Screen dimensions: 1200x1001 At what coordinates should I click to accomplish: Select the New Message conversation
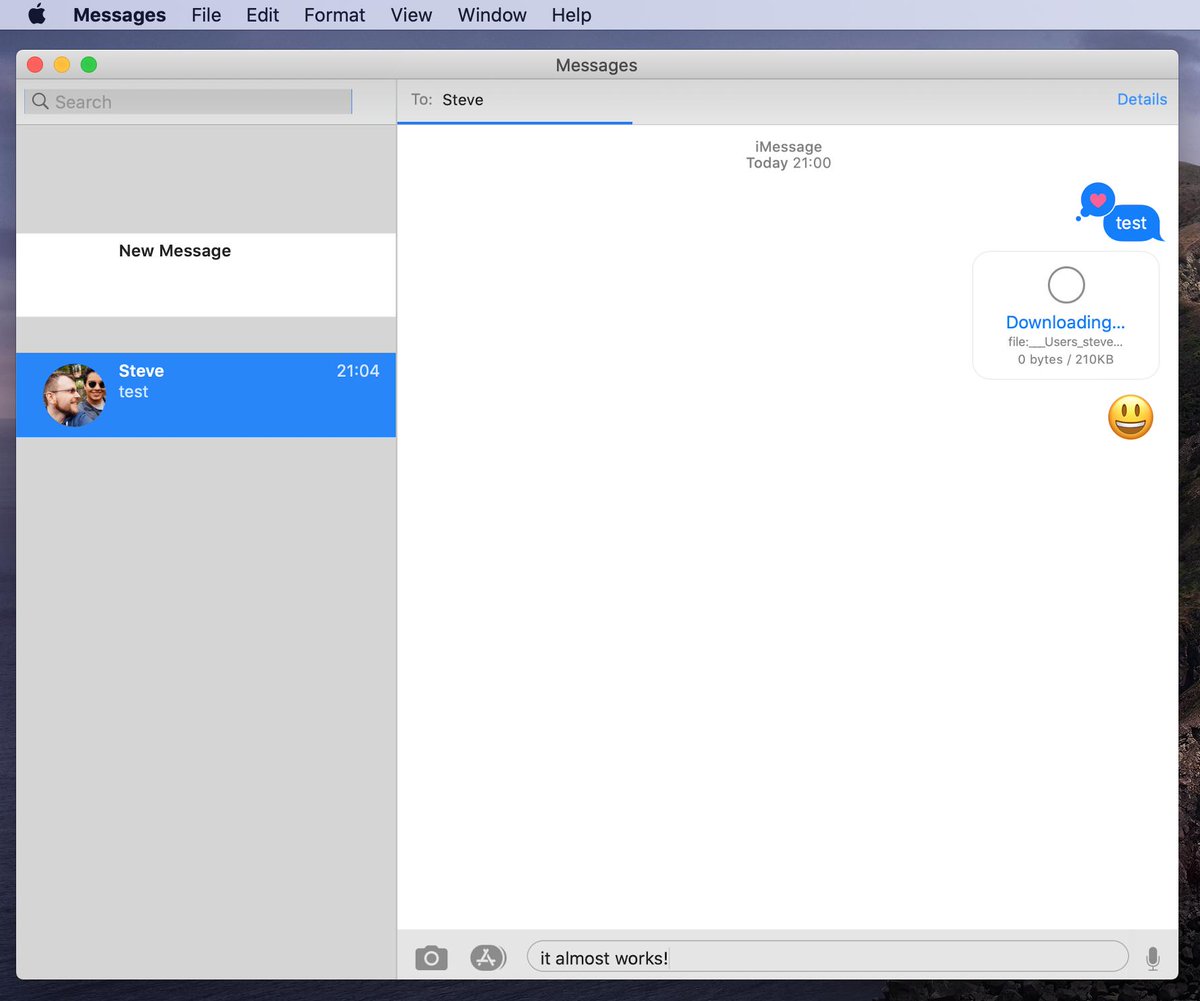click(205, 274)
